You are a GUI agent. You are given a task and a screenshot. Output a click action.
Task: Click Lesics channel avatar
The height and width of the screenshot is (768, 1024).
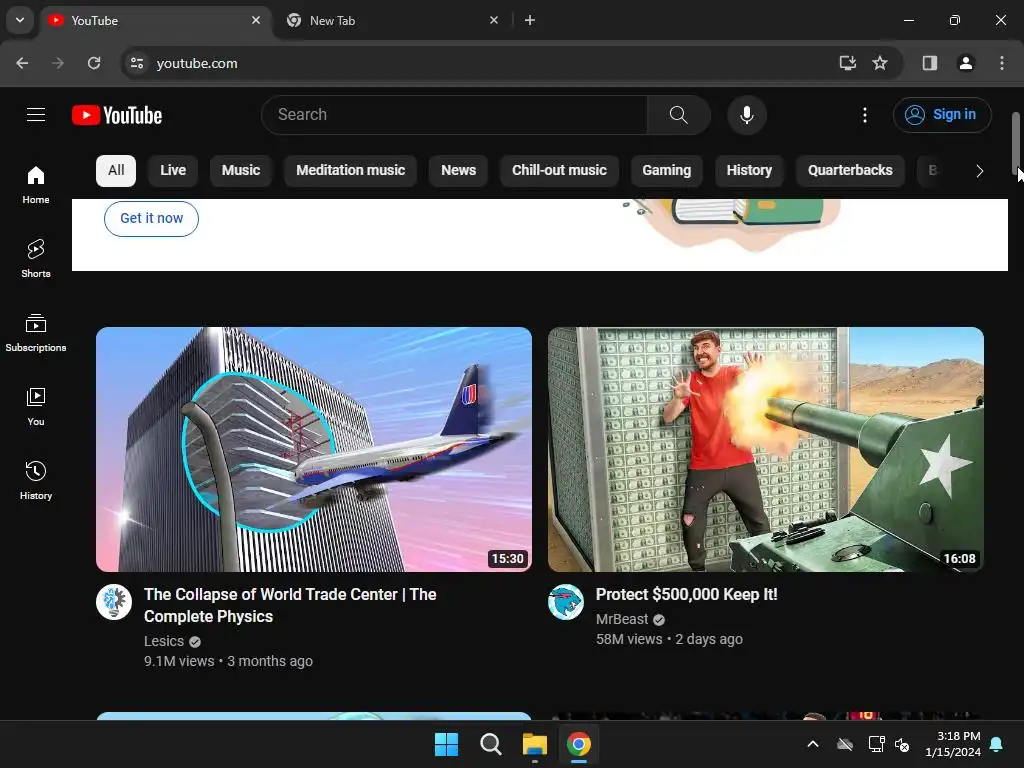(x=114, y=601)
